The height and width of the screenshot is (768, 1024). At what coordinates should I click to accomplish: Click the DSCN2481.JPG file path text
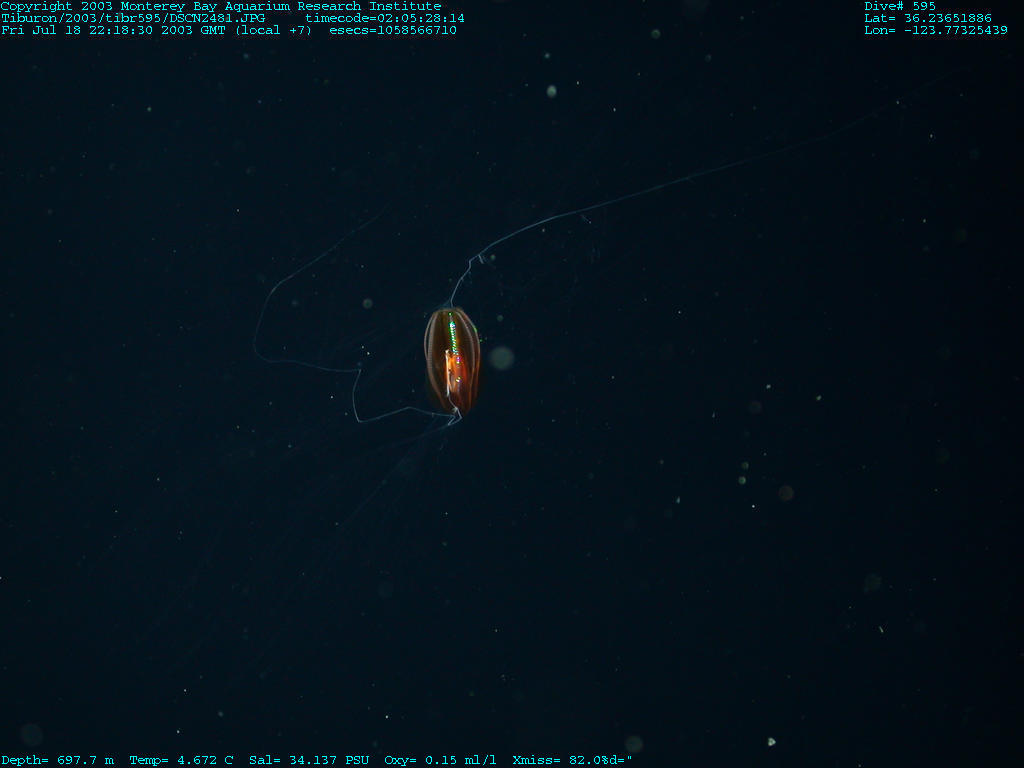[133, 18]
